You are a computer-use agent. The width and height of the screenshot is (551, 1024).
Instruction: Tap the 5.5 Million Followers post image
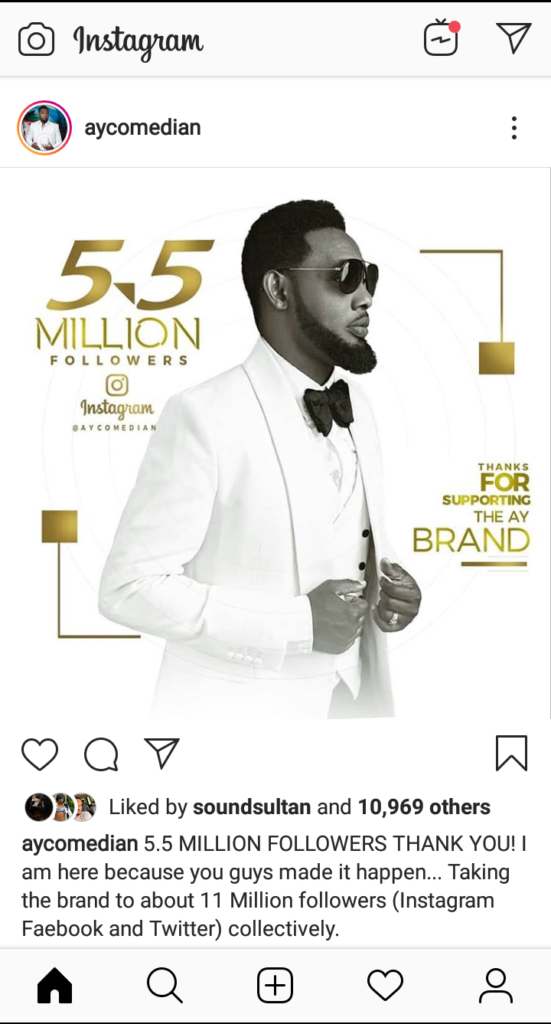click(276, 443)
